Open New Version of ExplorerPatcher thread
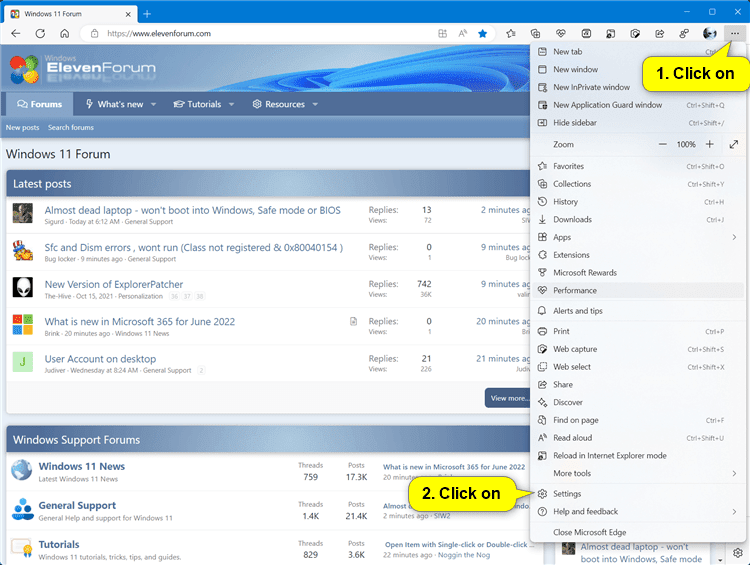This screenshot has width=750, height=565. tap(114, 284)
